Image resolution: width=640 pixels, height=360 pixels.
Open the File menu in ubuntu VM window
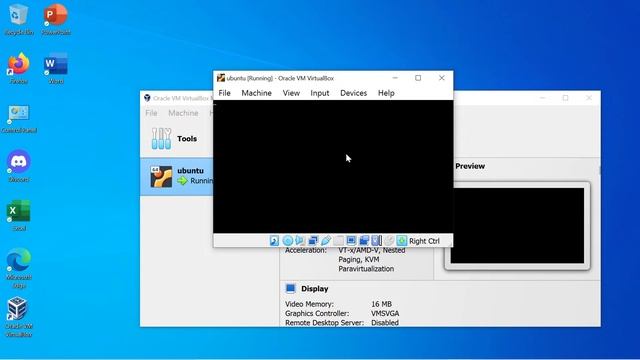point(224,93)
